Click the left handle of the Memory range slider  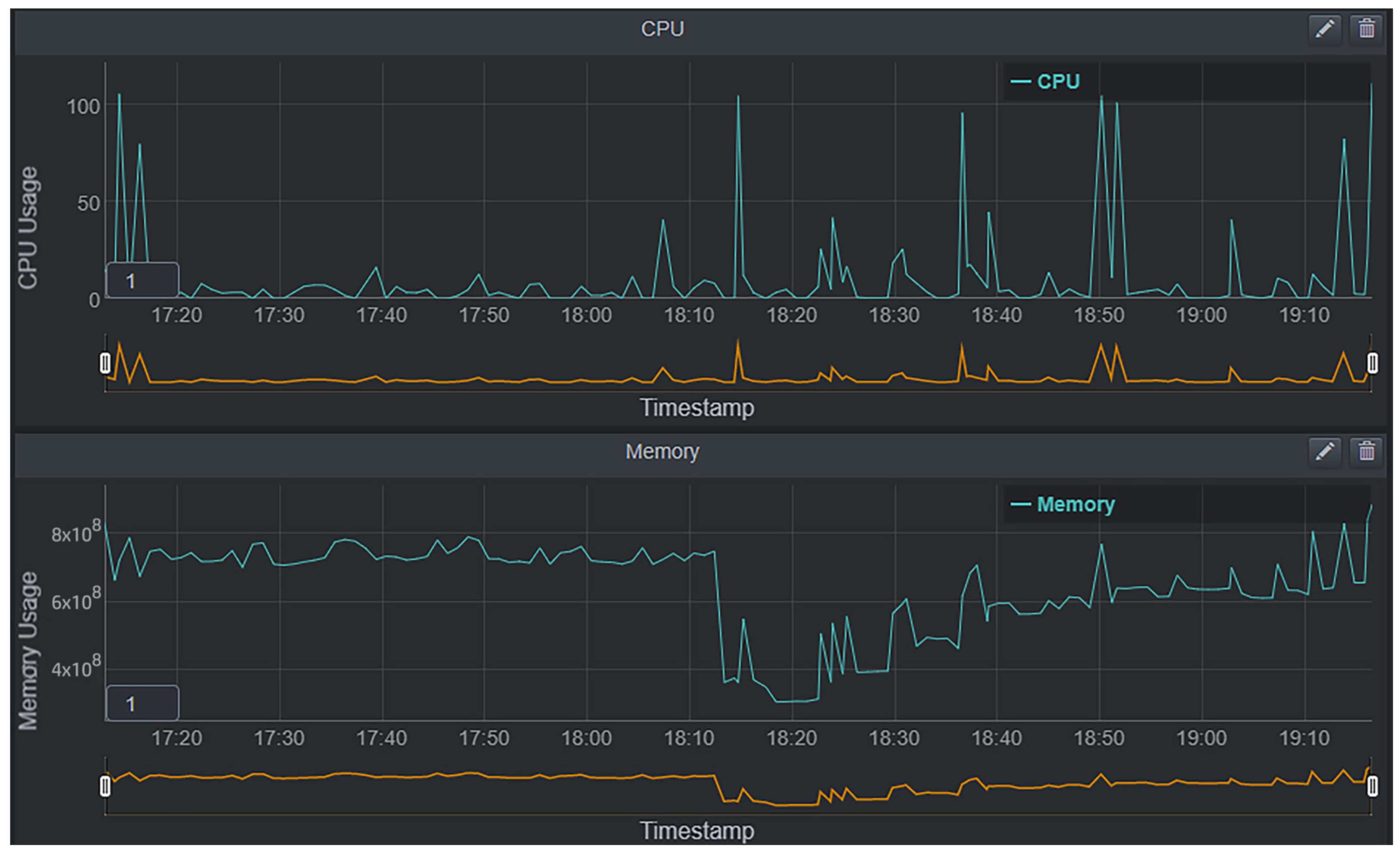pos(105,786)
